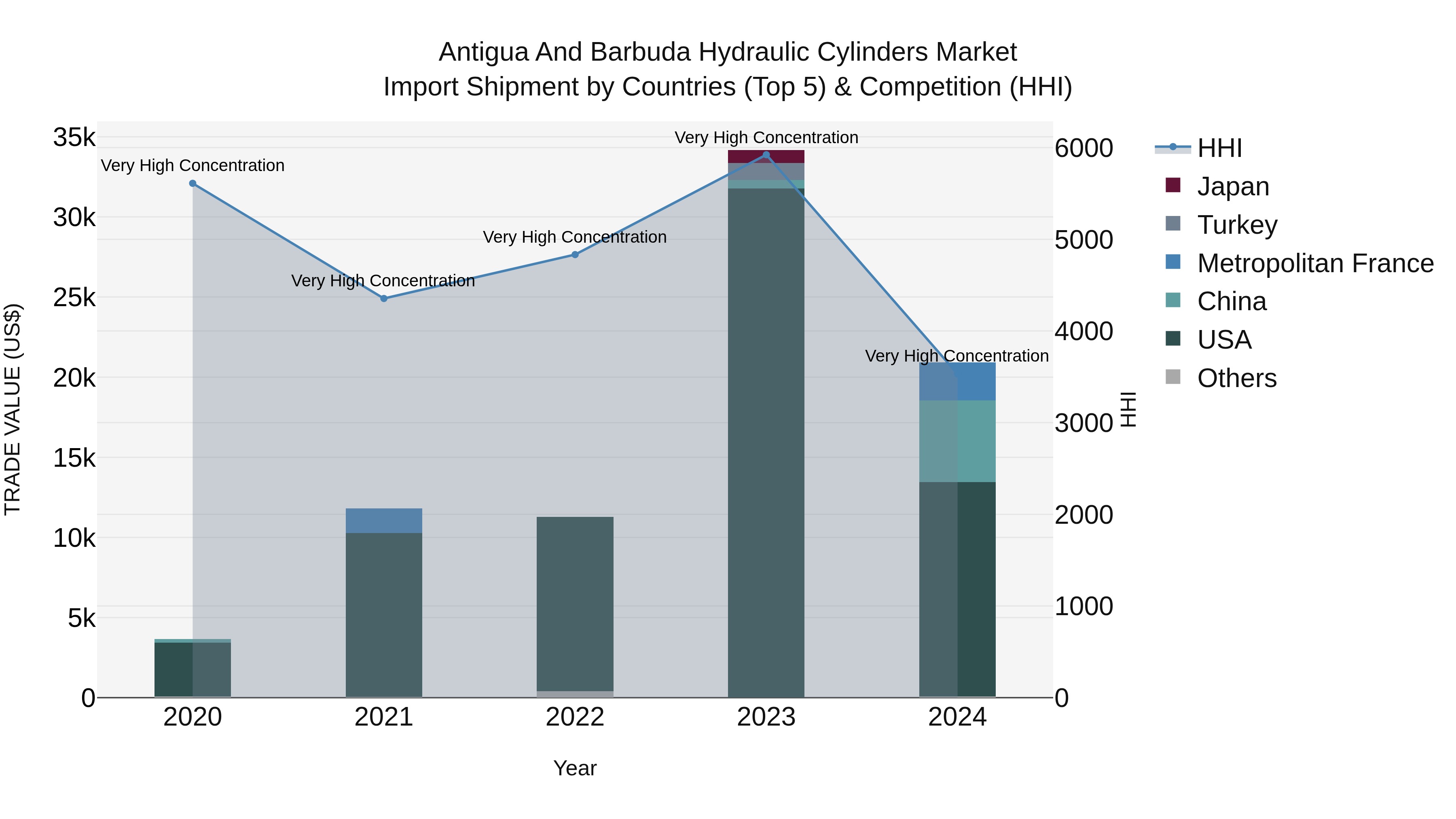Click the 2021 'Very High Concentration' annotation
1456x819 pixels.
tap(383, 281)
